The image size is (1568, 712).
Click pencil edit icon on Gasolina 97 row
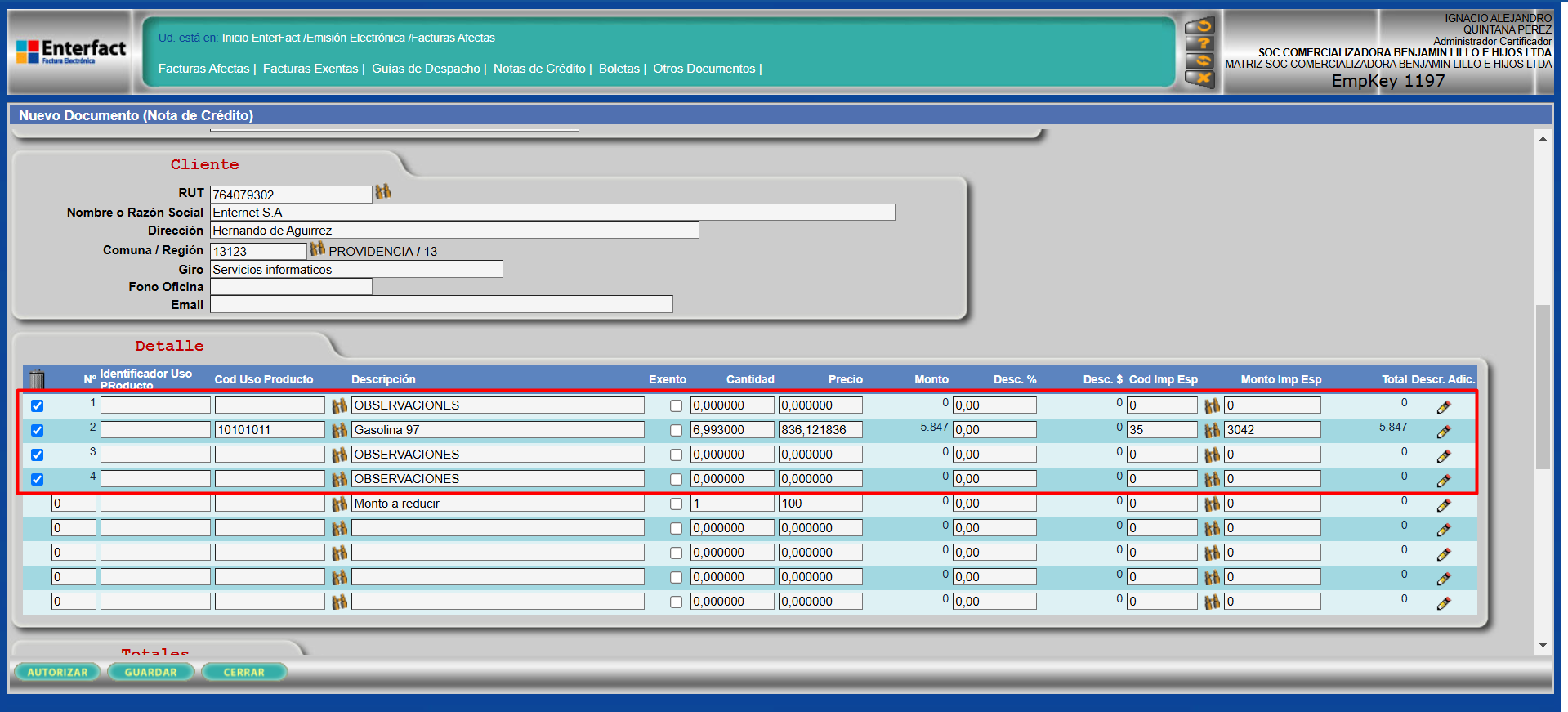point(1444,431)
